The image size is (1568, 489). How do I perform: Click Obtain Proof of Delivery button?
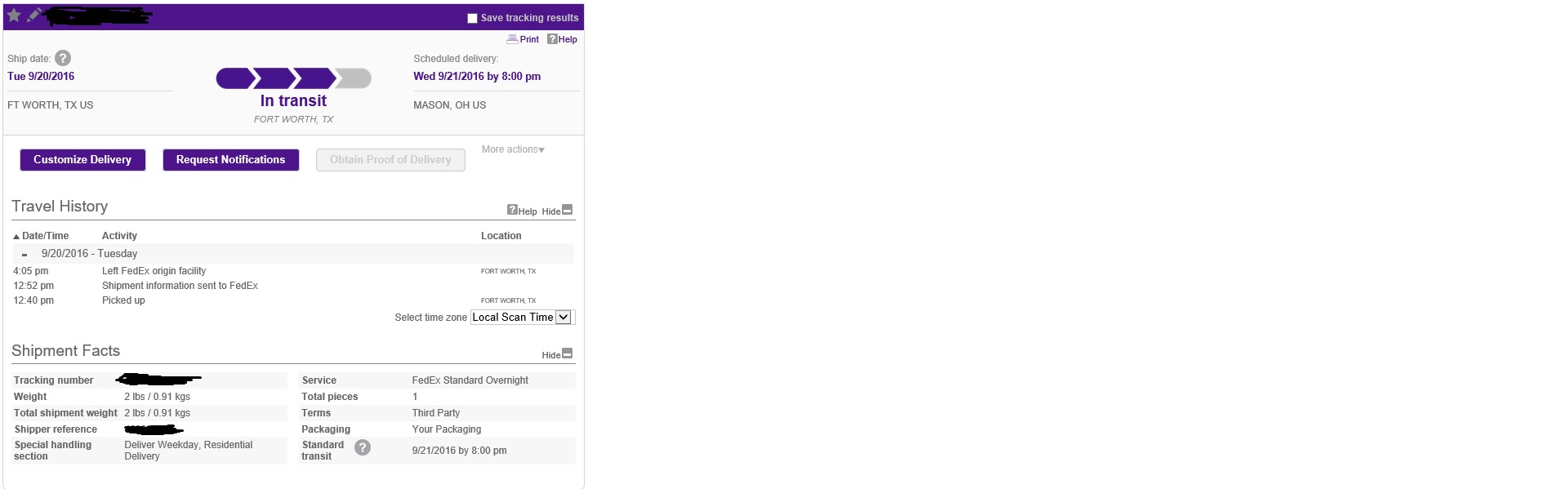(x=390, y=160)
